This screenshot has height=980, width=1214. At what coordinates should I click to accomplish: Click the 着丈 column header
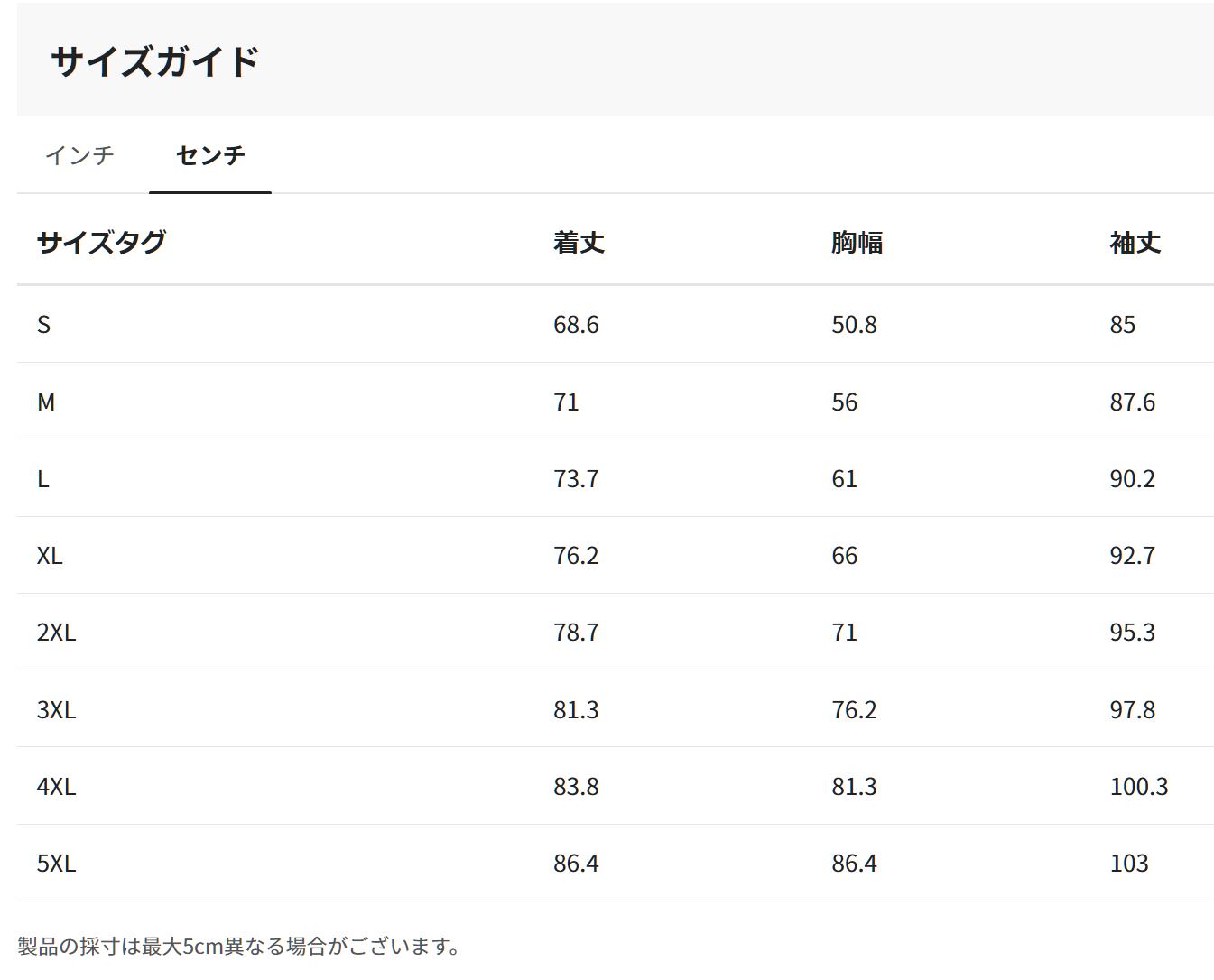tap(579, 242)
